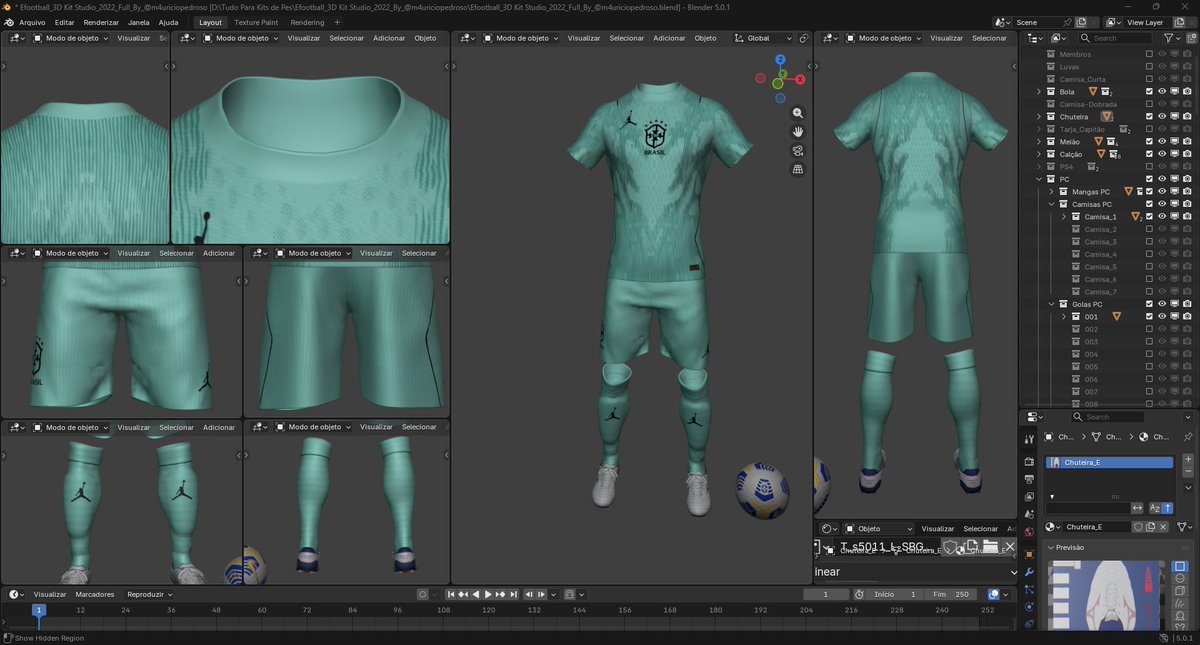Screen dimensions: 1200x645
Task: Add a new material slot with plus
Action: pyautogui.click(x=1188, y=458)
